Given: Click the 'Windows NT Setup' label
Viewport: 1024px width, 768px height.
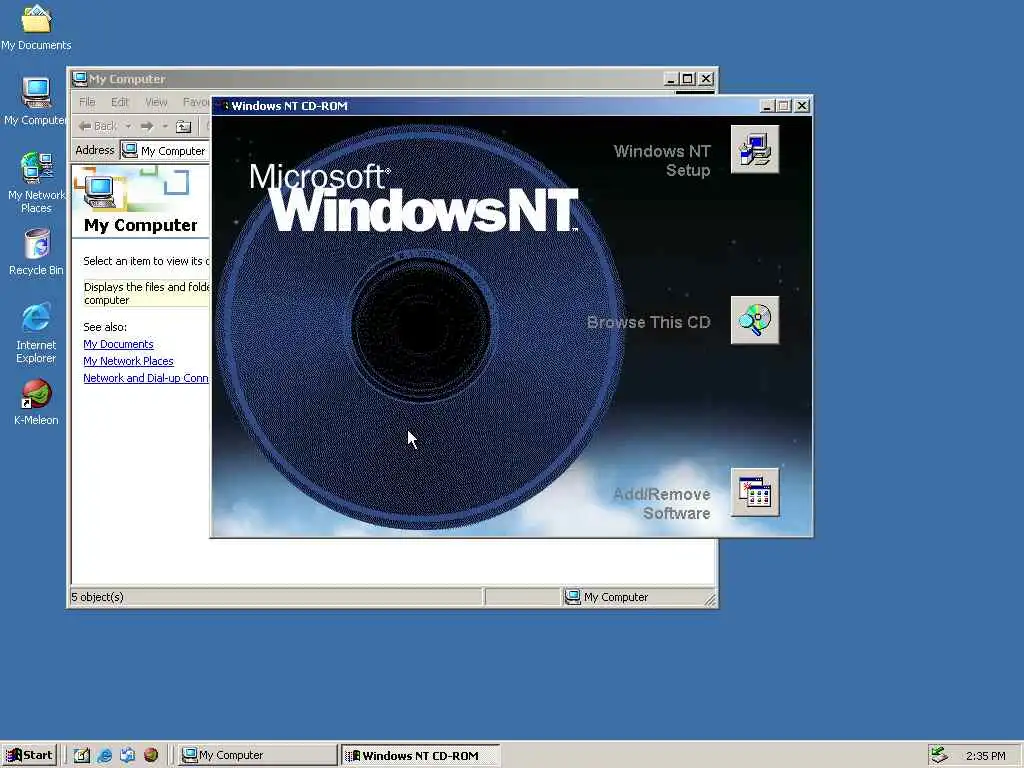Looking at the screenshot, I should pos(662,161).
